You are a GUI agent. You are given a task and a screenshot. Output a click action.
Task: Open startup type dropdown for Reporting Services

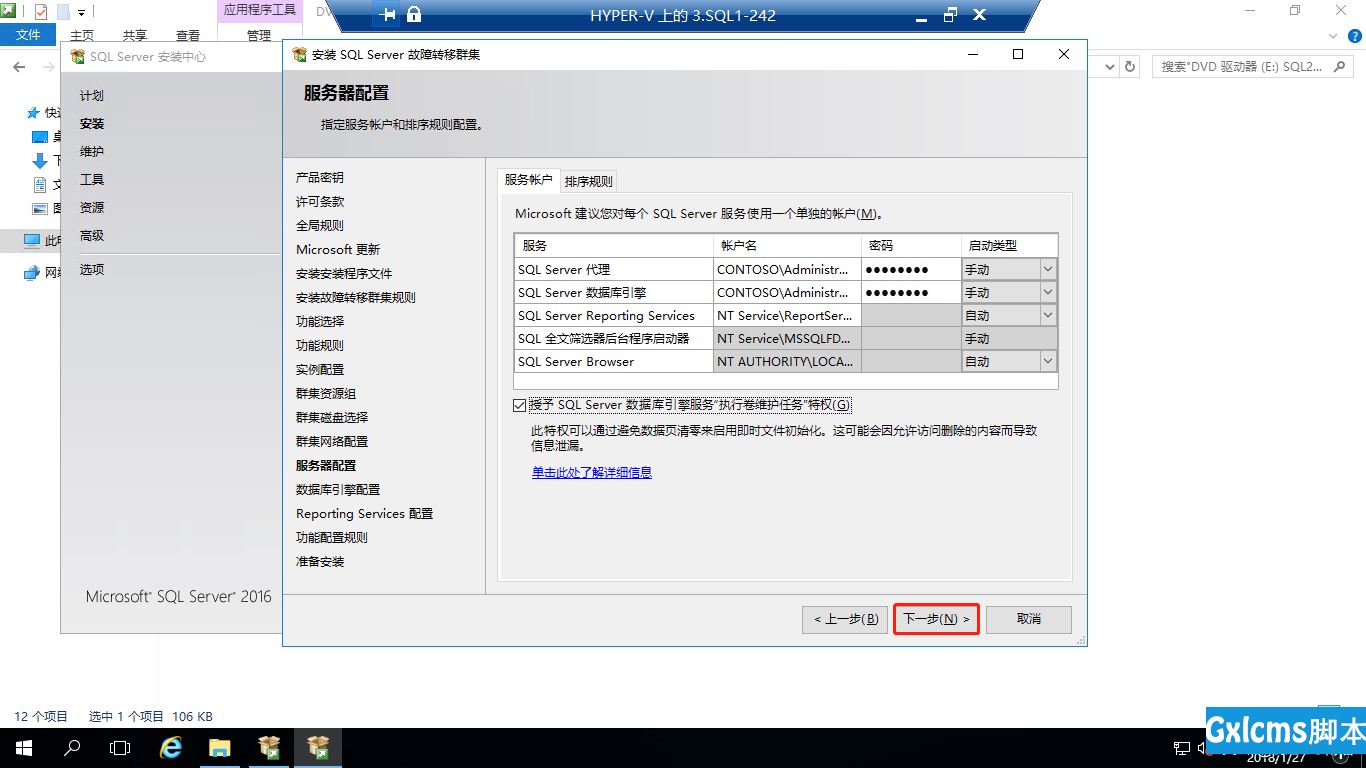point(1048,315)
